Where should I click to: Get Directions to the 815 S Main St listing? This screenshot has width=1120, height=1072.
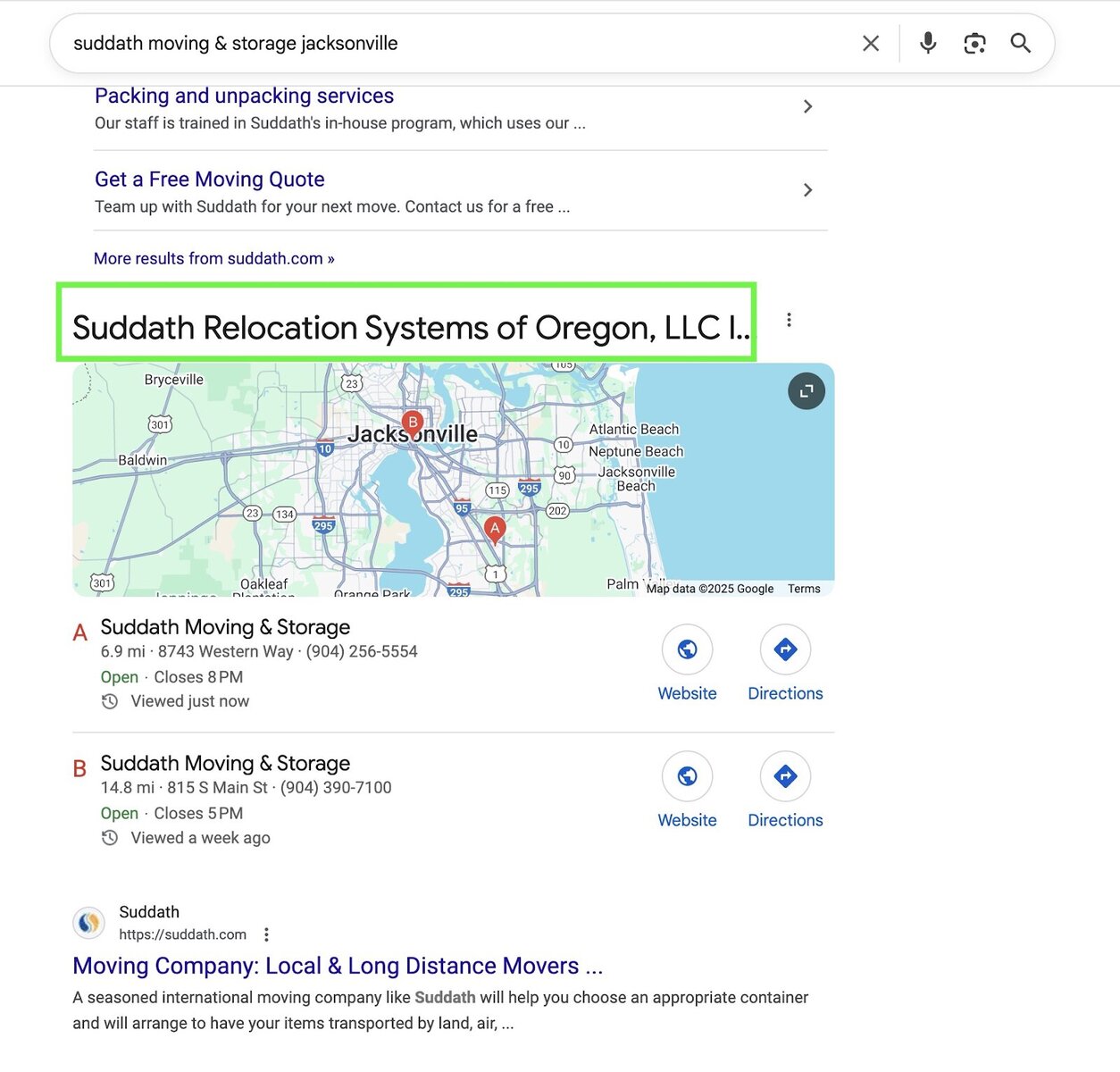785,791
